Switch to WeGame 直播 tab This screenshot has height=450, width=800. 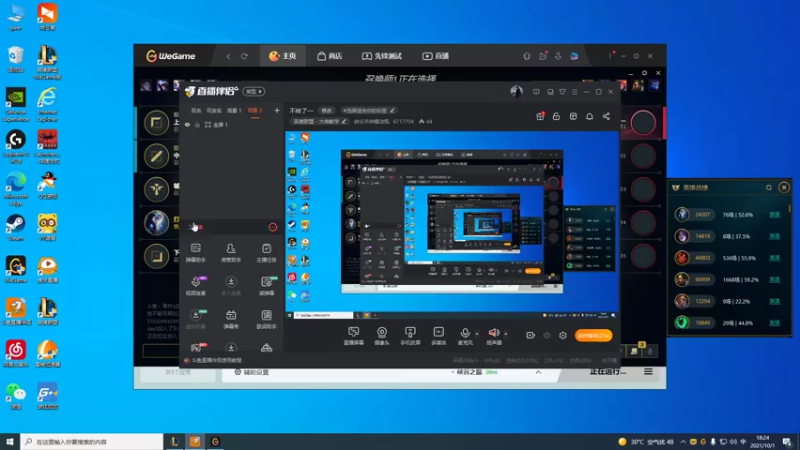[436, 56]
